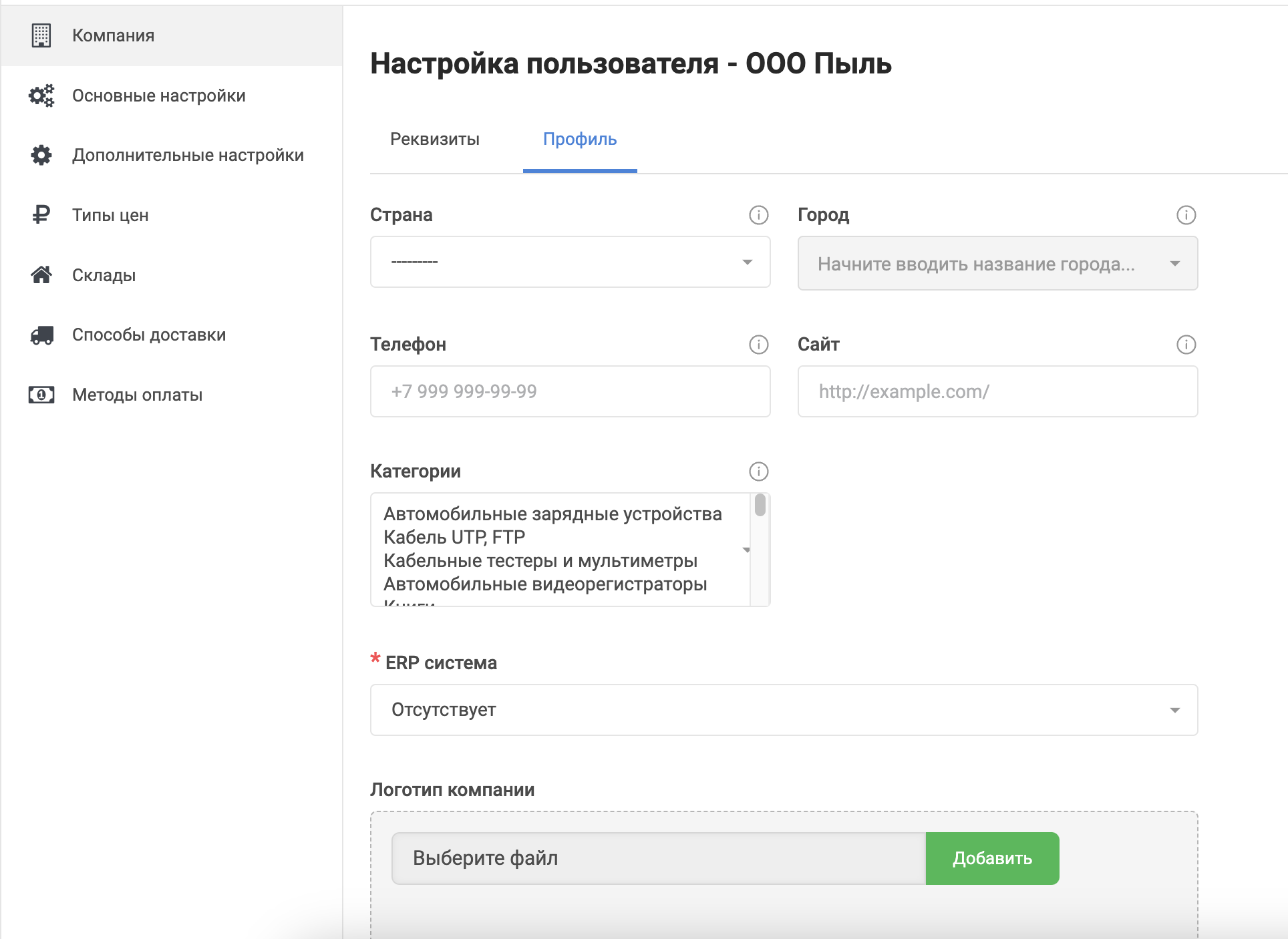Click the gears icon for Основные настройки
This screenshot has height=939, width=1288.
point(41,96)
